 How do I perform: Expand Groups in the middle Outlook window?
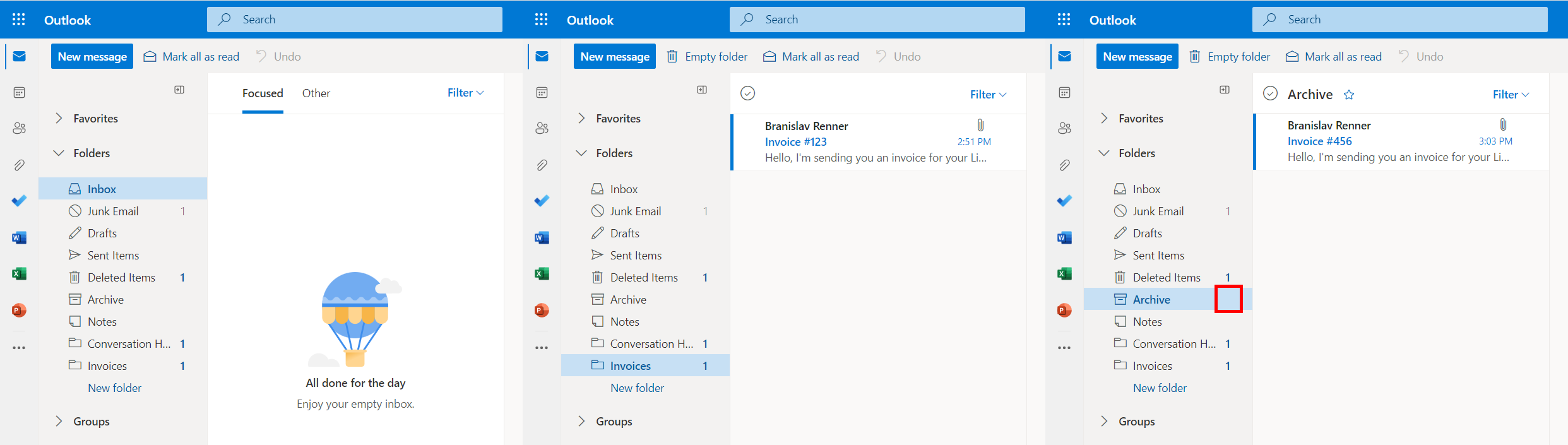(581, 421)
